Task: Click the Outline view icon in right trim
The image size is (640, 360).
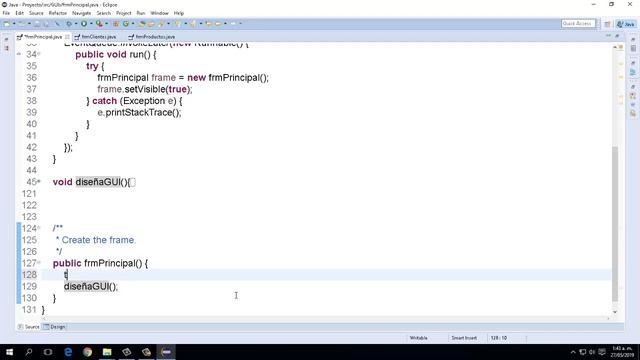Action: 633,72
